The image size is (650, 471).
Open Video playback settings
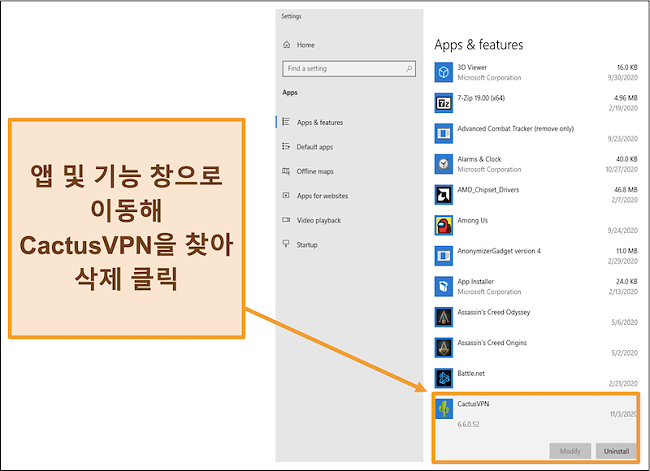tap(319, 220)
